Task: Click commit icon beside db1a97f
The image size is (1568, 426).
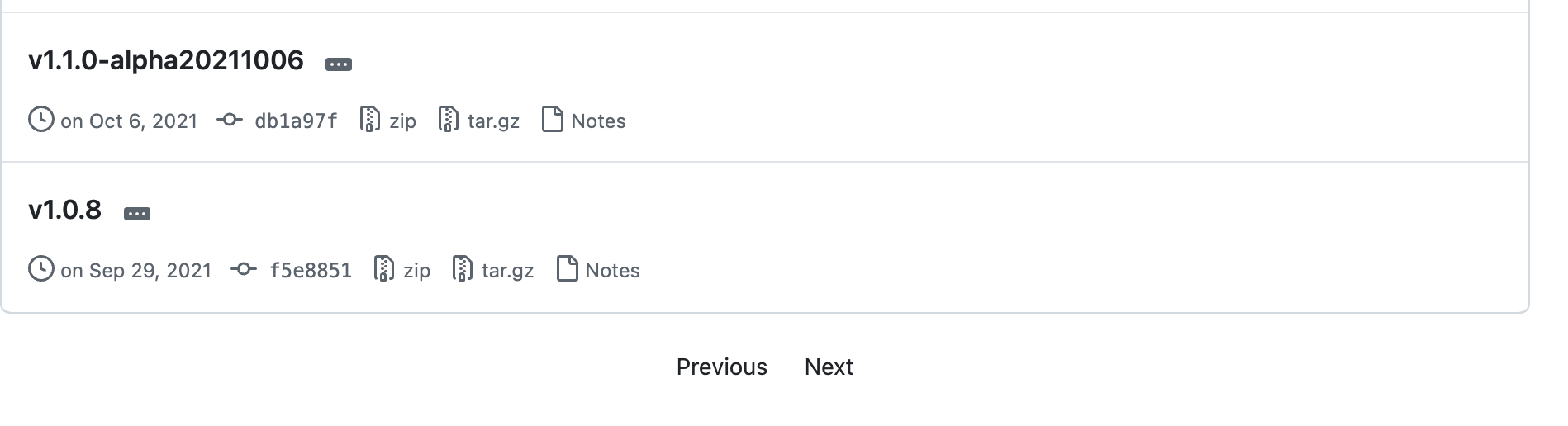Action: (230, 120)
